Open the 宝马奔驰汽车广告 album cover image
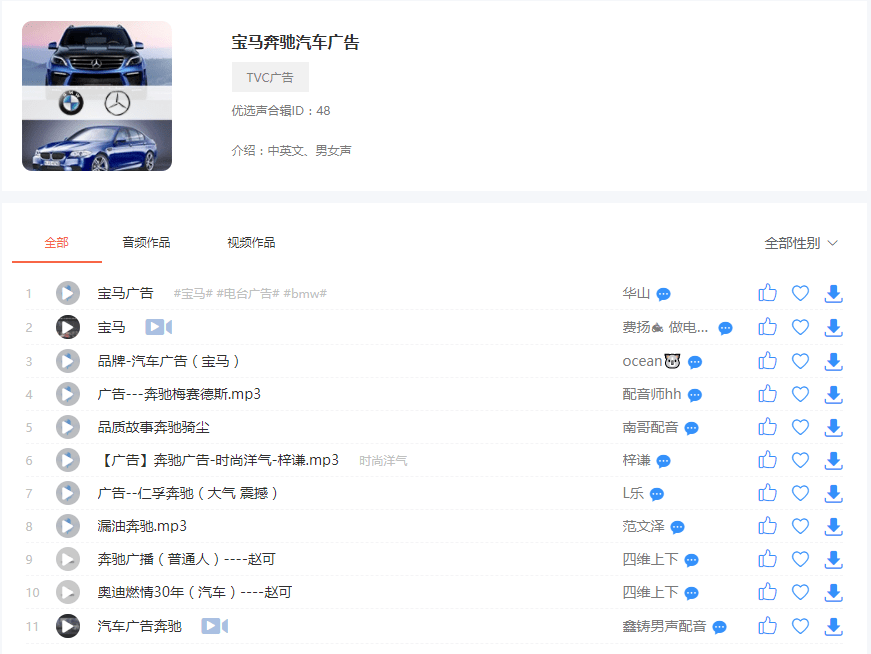The image size is (871, 654). coord(97,96)
